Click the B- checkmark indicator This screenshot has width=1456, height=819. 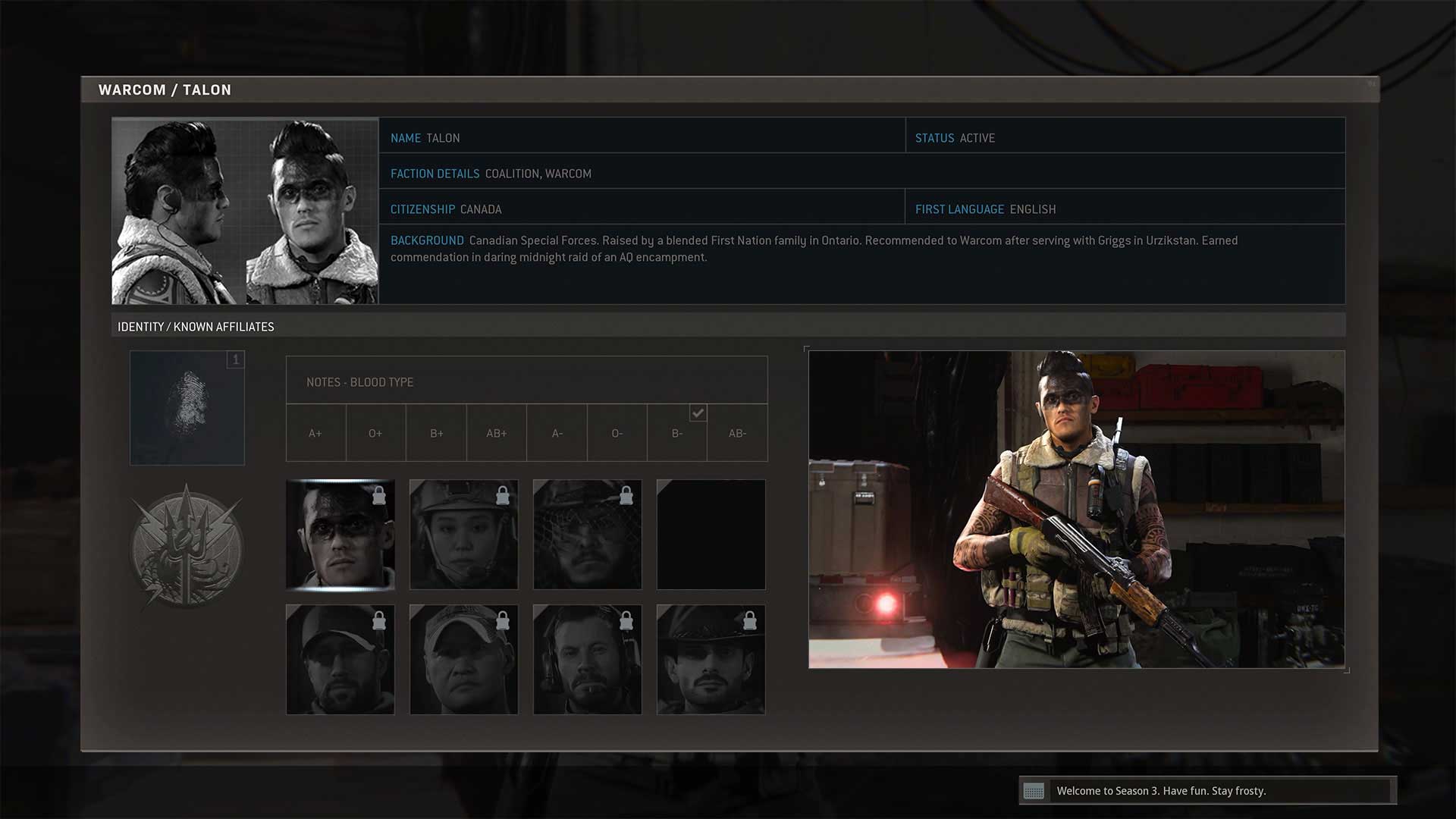tap(698, 413)
